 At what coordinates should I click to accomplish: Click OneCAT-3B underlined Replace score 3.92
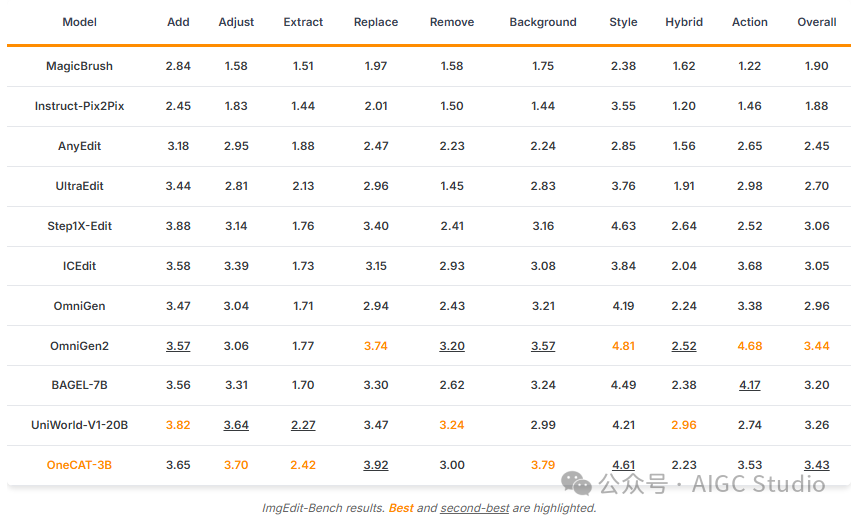pos(376,465)
